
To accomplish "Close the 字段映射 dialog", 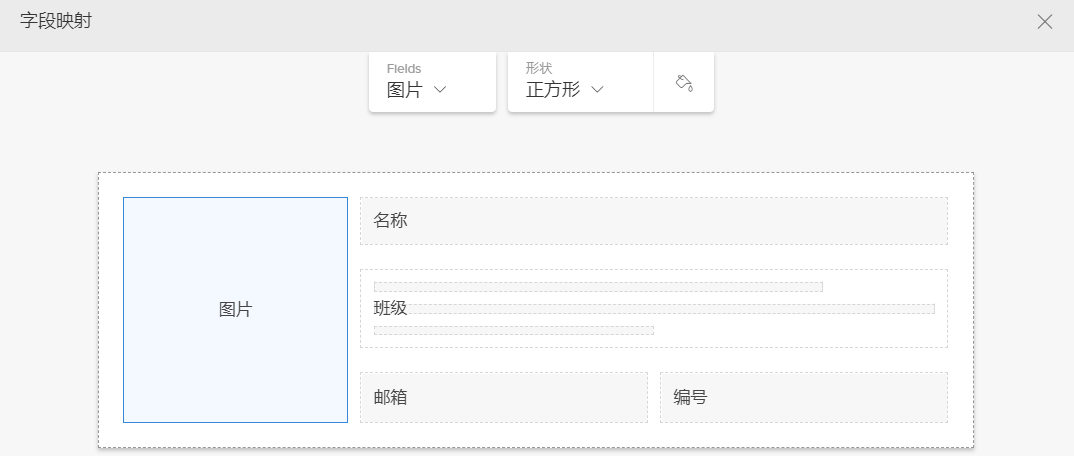I will pyautogui.click(x=1045, y=22).
